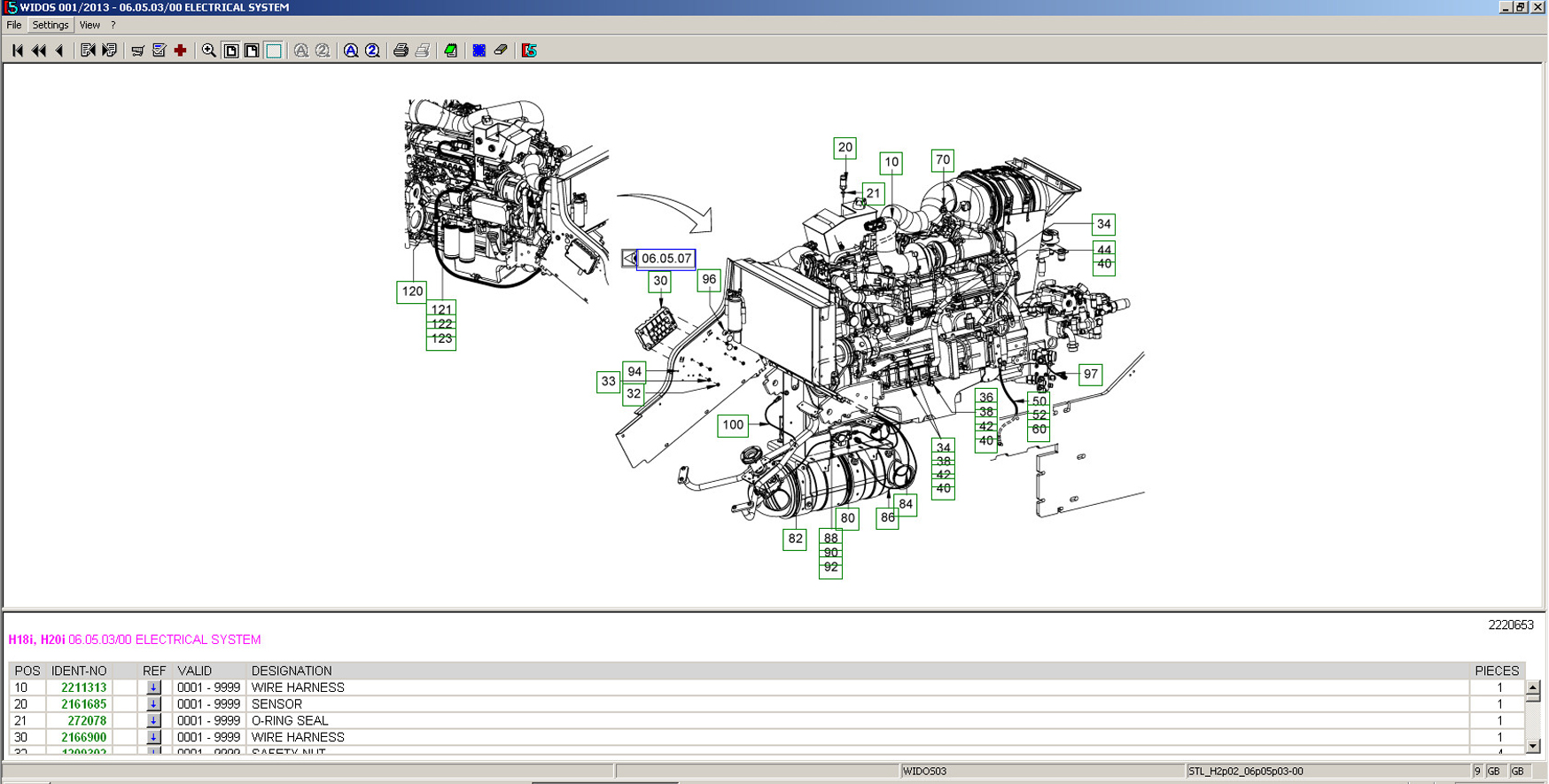1549x784 pixels.
Task: Click the eraser icon in toolbar
Action: 501,50
